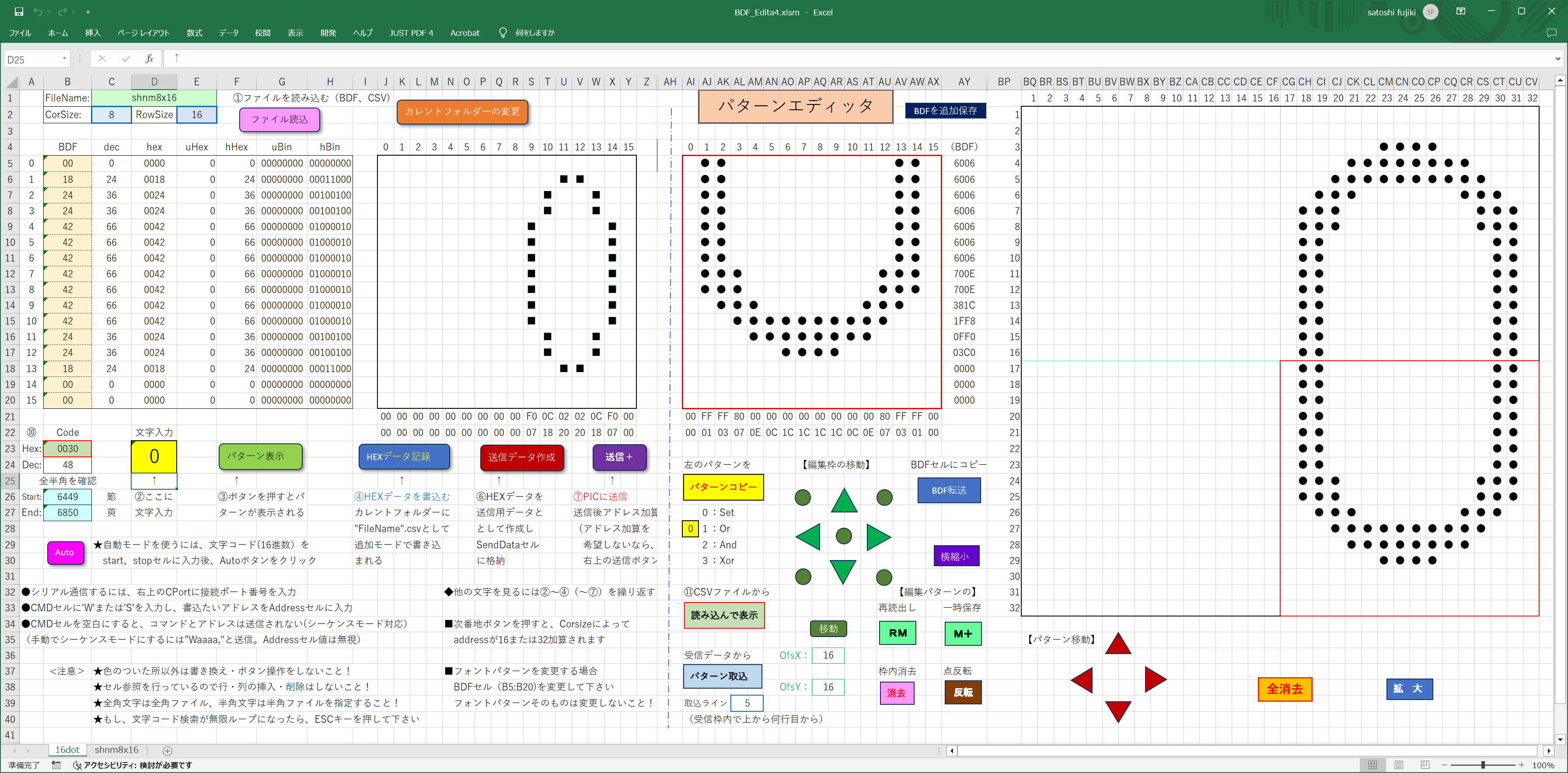Click the upper-left green circle near arrows
Image resolution: width=1568 pixels, height=773 pixels.
pyautogui.click(x=803, y=497)
